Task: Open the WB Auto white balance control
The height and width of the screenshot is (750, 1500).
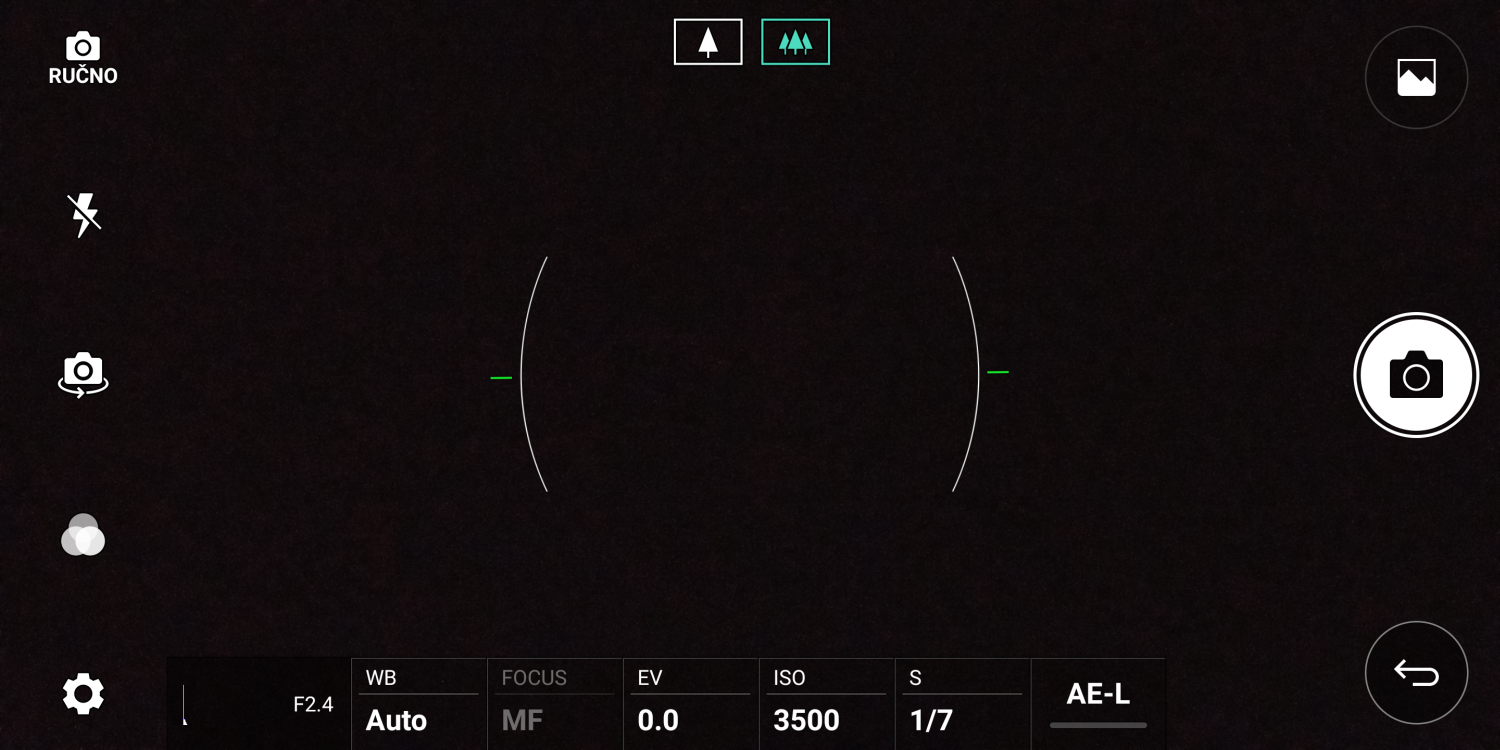Action: click(x=418, y=703)
